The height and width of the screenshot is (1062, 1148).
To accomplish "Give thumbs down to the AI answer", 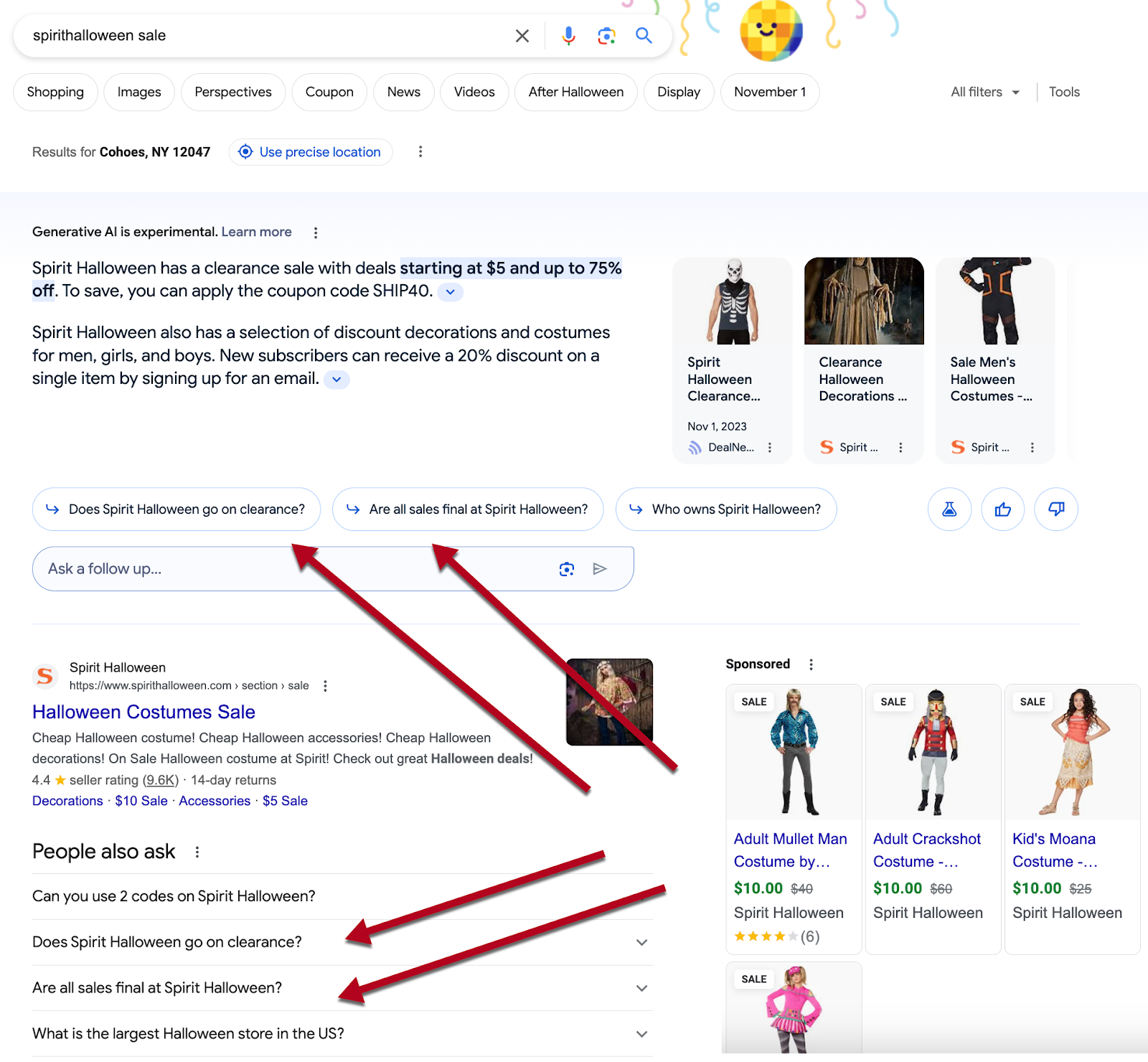I will (1056, 509).
